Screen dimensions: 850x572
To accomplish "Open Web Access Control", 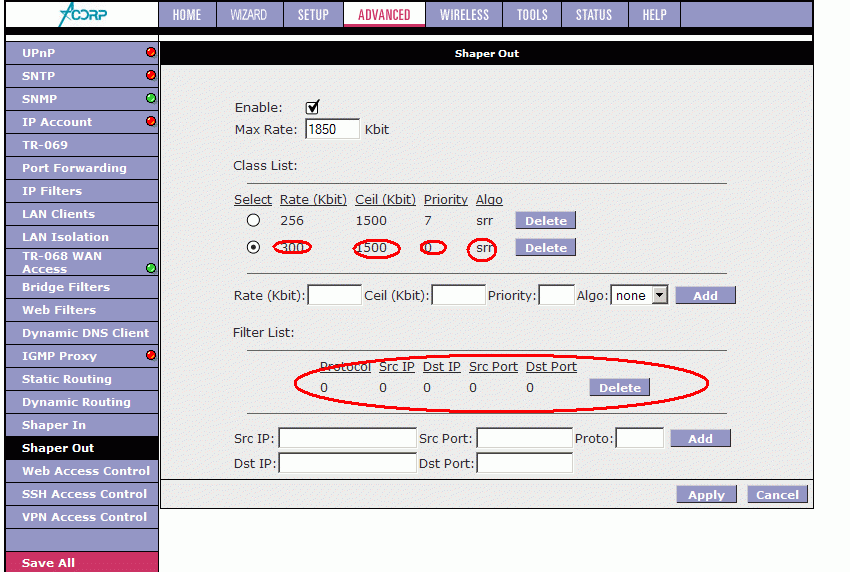I will 82,471.
